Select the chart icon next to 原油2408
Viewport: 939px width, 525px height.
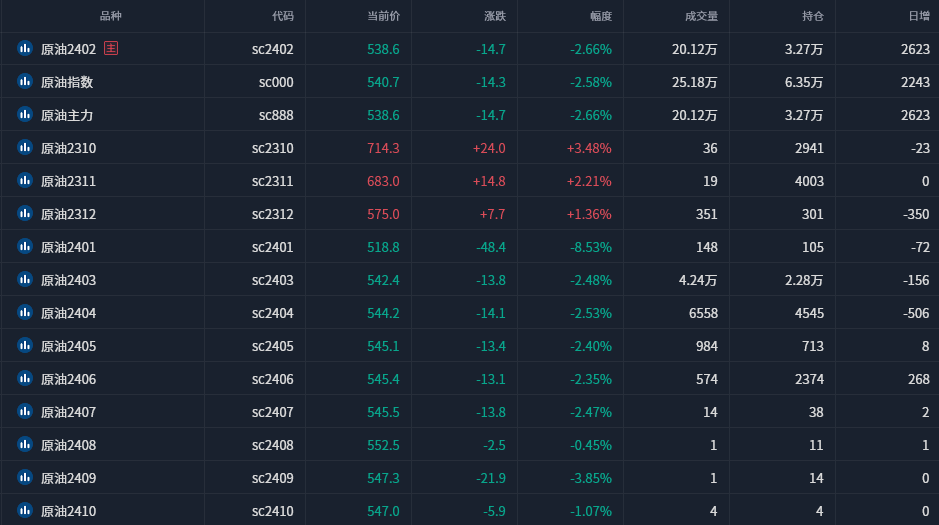coord(25,445)
